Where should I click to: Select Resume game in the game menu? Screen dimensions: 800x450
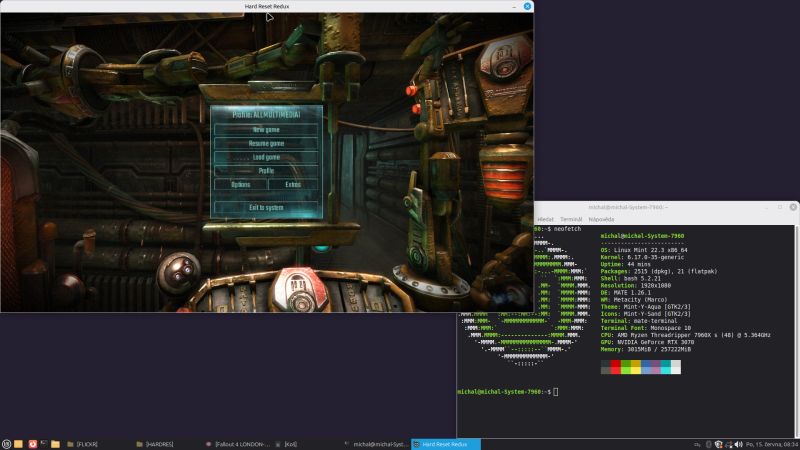[266, 143]
